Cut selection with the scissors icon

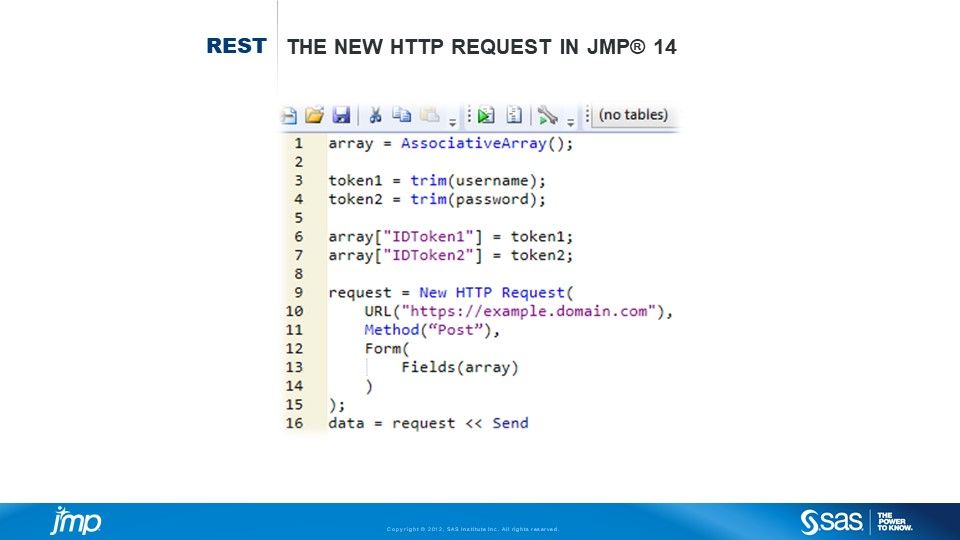375,115
